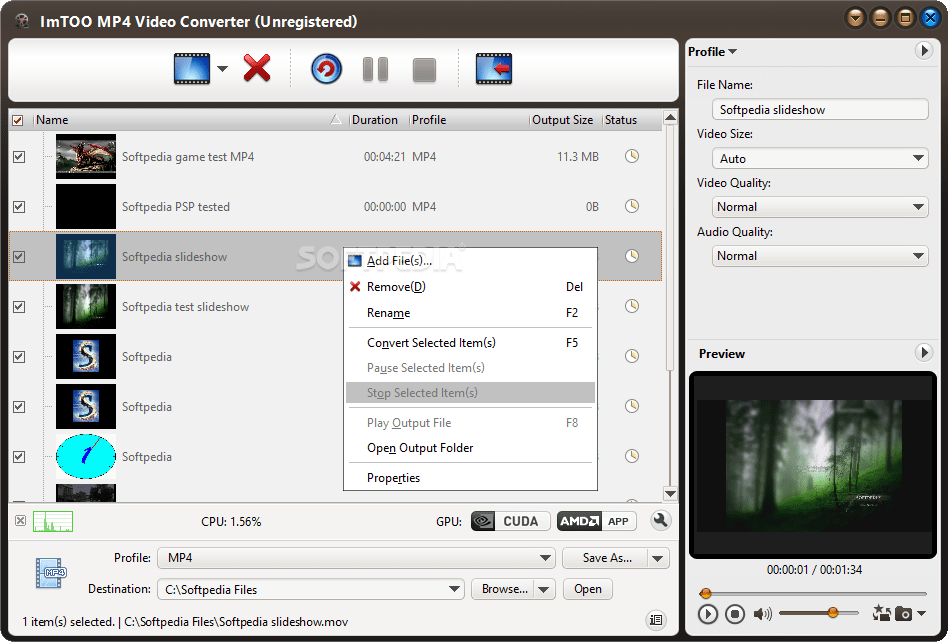Click the CUDA GPU acceleration icon

click(x=509, y=521)
